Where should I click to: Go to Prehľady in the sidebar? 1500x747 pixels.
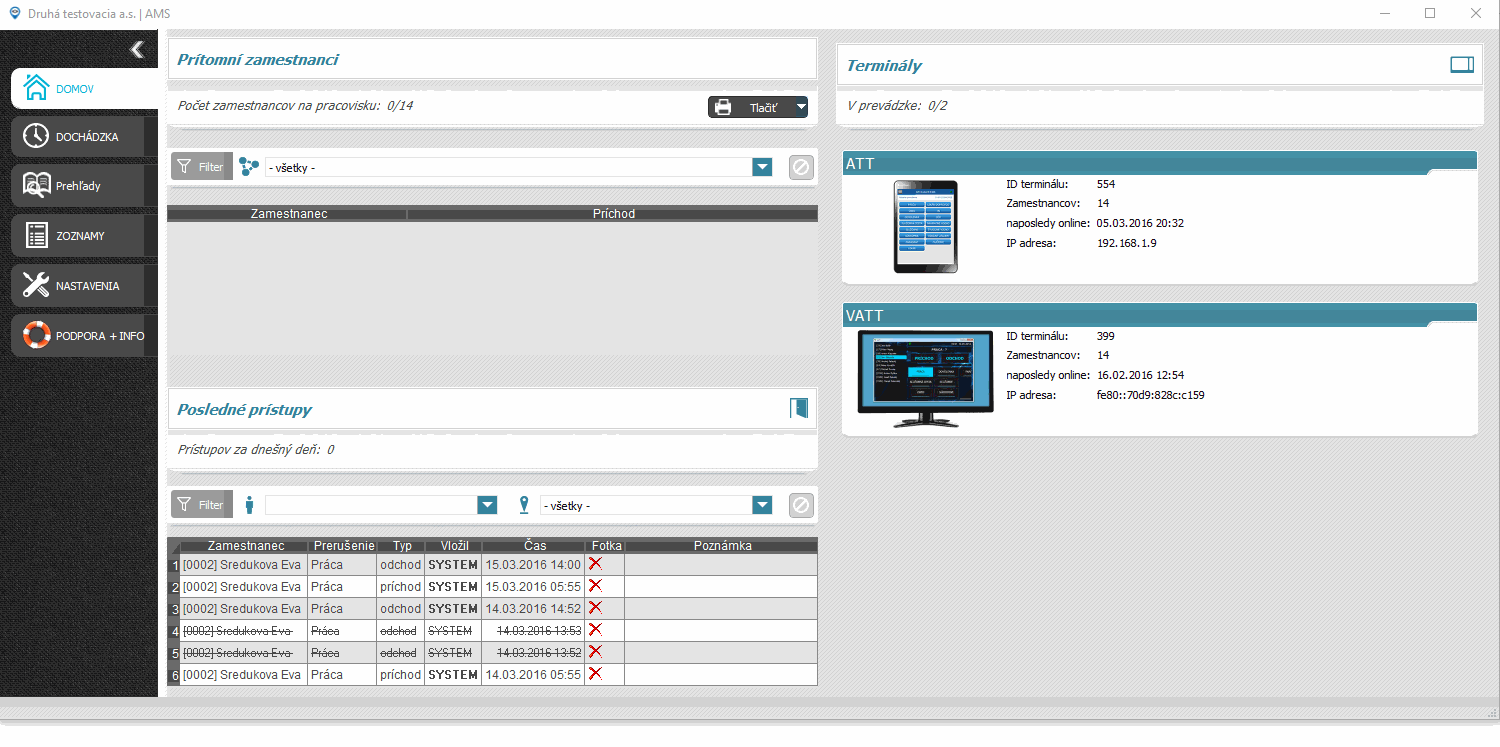pyautogui.click(x=84, y=186)
